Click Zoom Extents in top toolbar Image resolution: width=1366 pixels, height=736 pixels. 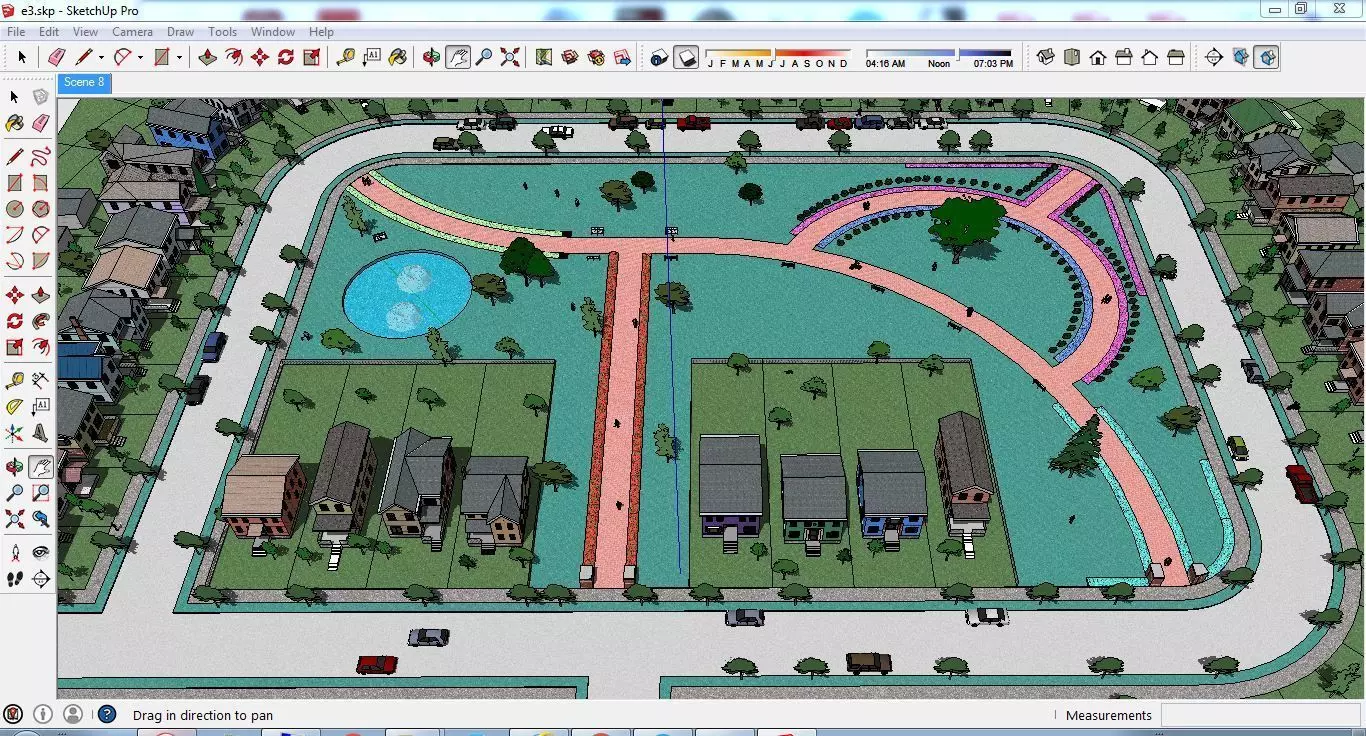click(x=510, y=57)
